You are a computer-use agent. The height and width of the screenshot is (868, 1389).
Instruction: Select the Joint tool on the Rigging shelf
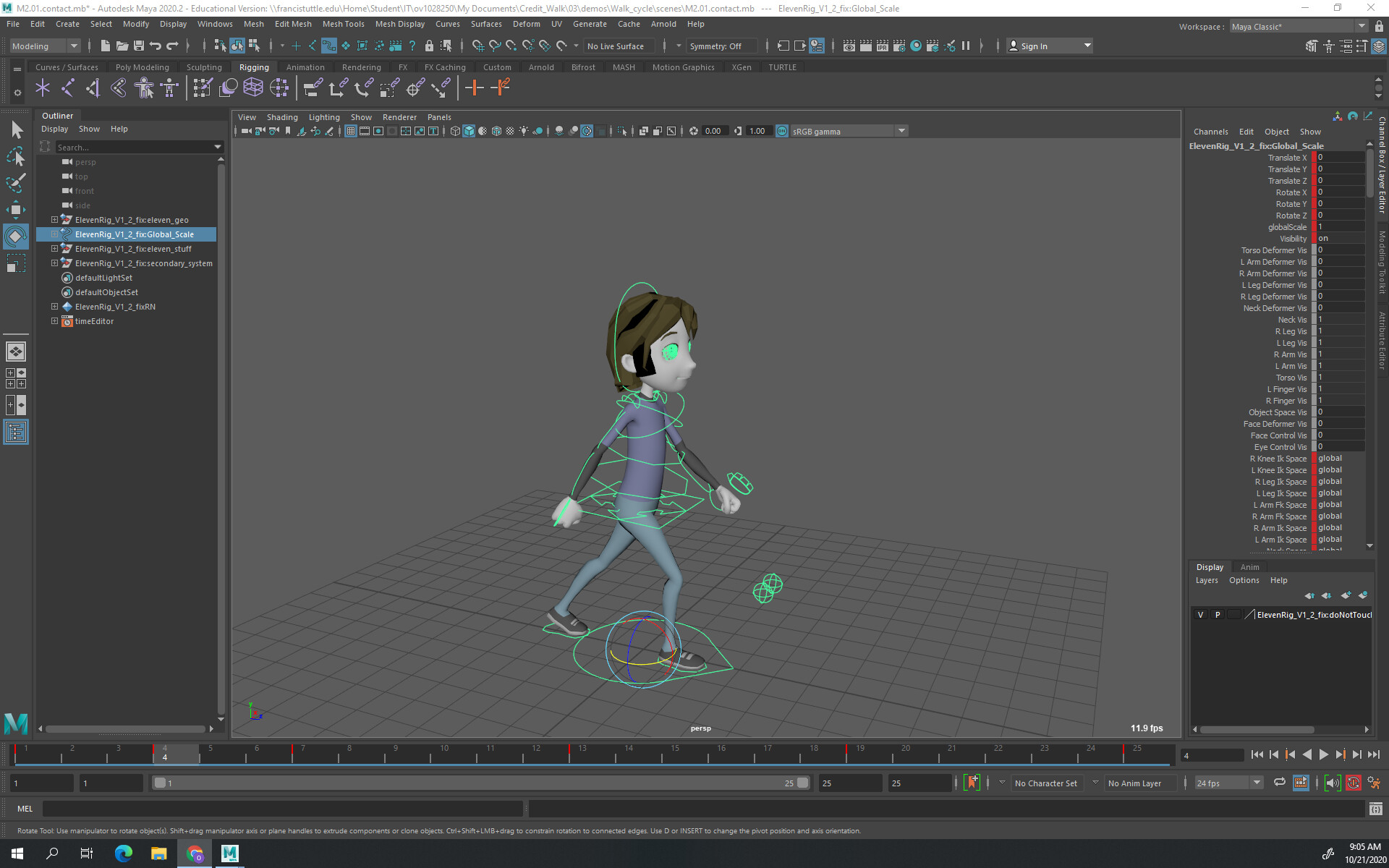[x=42, y=88]
